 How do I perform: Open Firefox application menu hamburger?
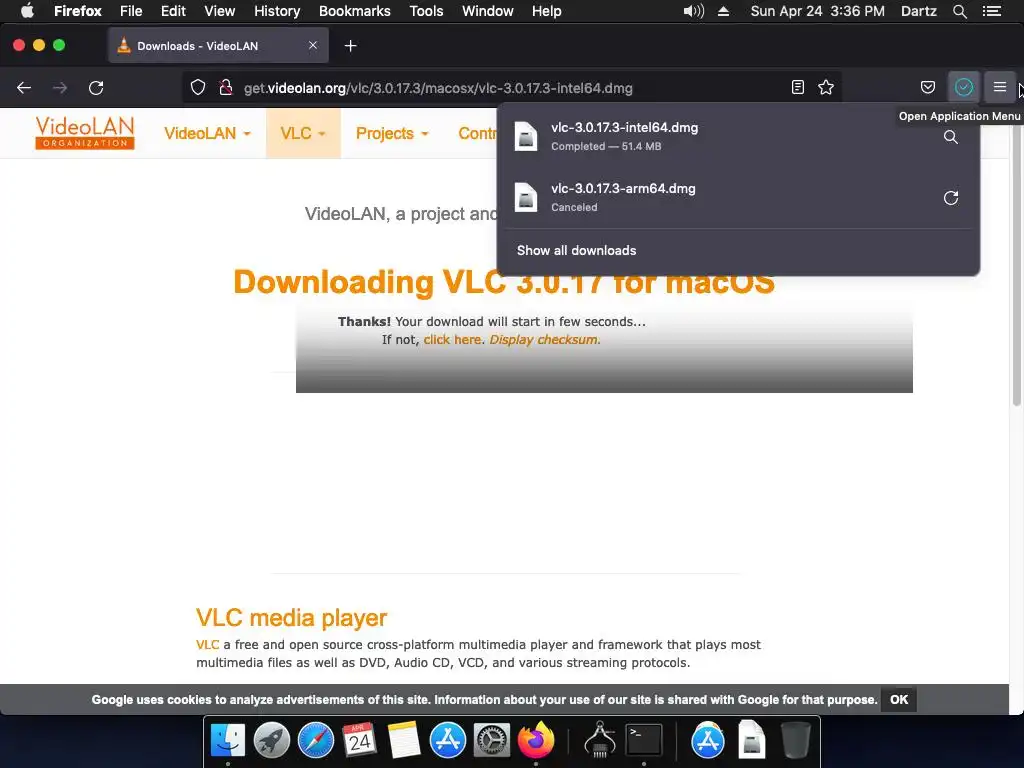1000,87
